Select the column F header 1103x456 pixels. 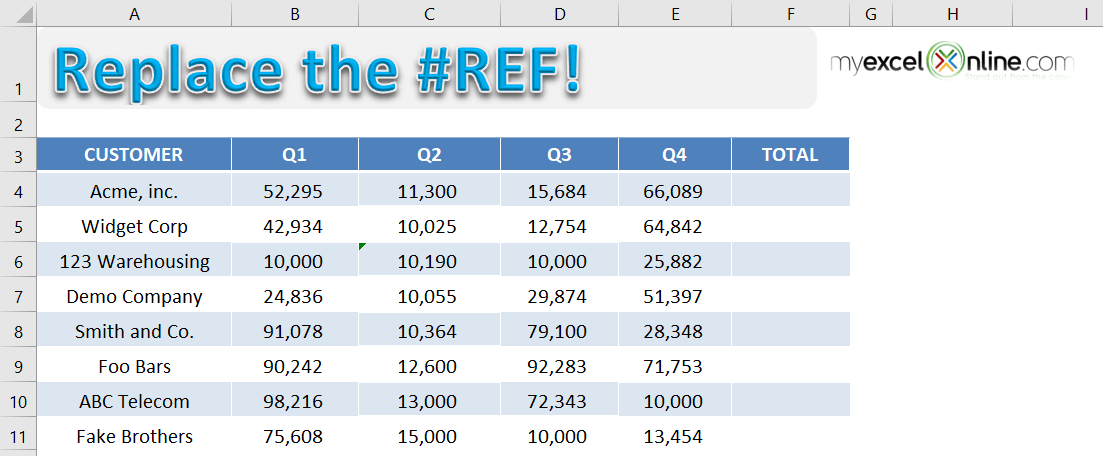point(790,13)
